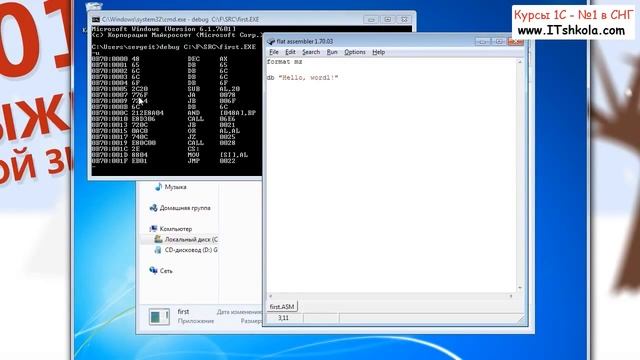Select Компьютер in Explorer sidebar

pyautogui.click(x=176, y=229)
